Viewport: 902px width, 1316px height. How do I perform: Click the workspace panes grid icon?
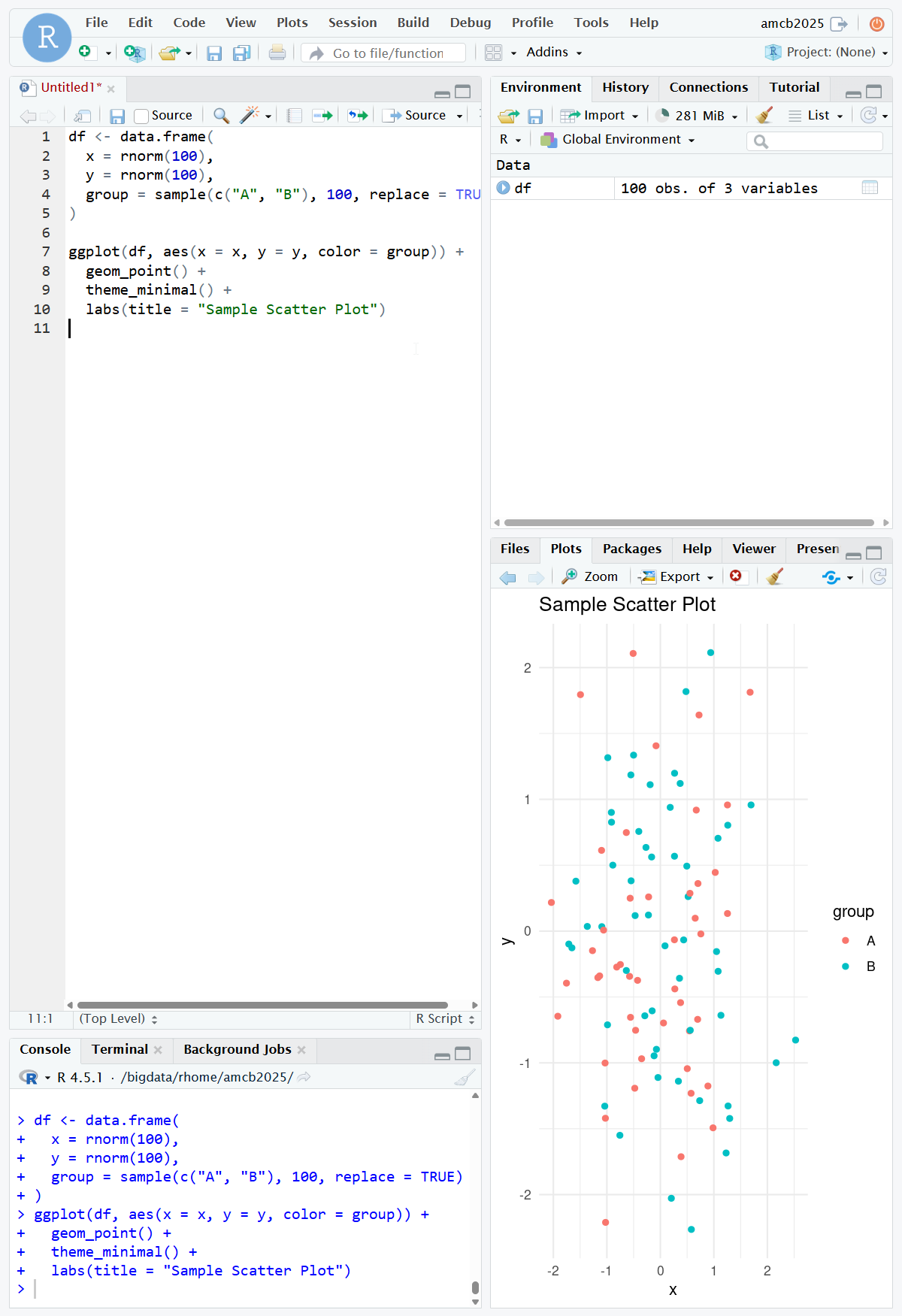coord(493,53)
